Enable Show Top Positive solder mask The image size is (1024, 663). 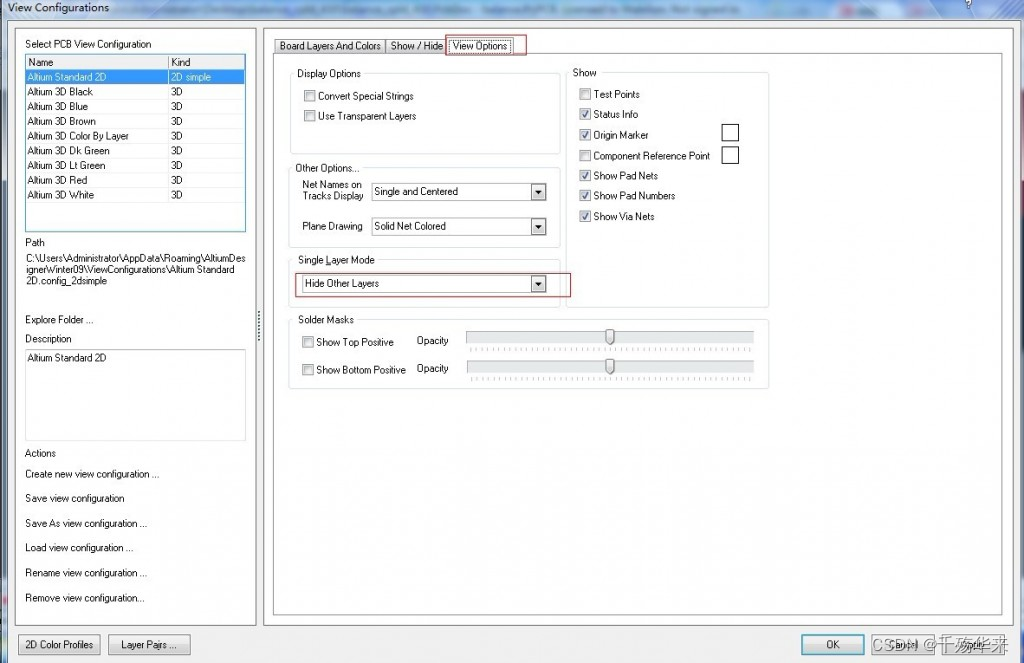point(308,342)
